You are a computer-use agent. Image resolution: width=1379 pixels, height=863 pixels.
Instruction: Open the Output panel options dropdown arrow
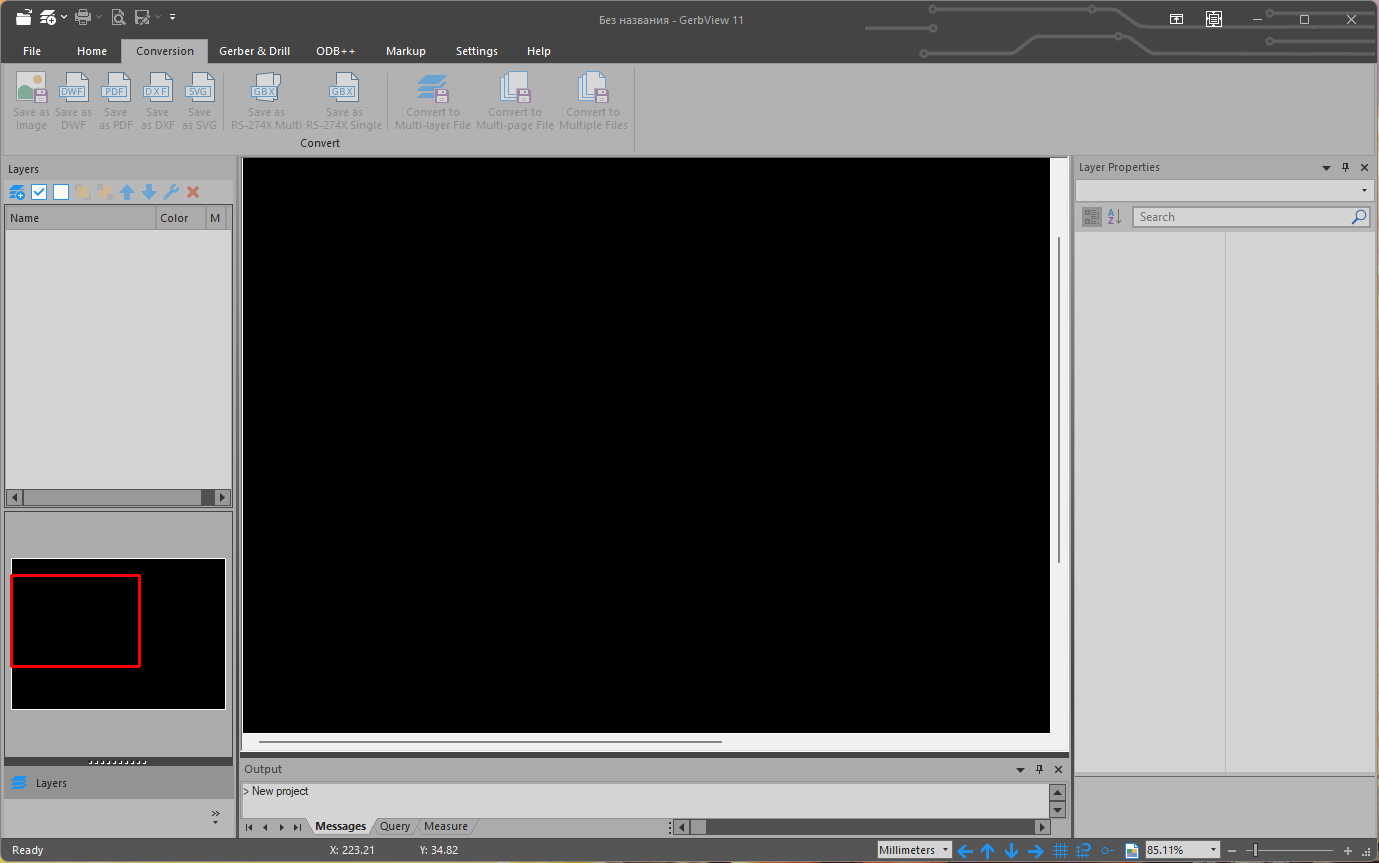click(x=1020, y=770)
